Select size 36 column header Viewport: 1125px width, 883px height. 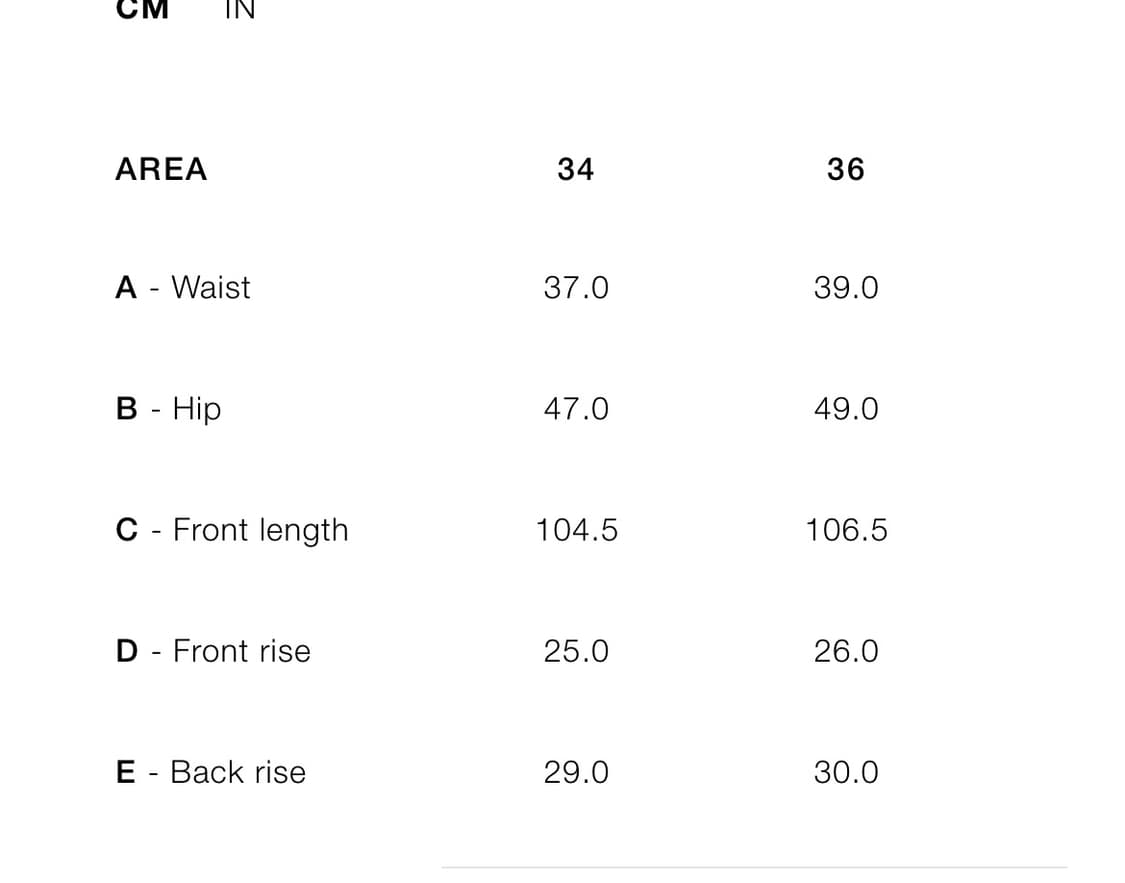[846, 169]
